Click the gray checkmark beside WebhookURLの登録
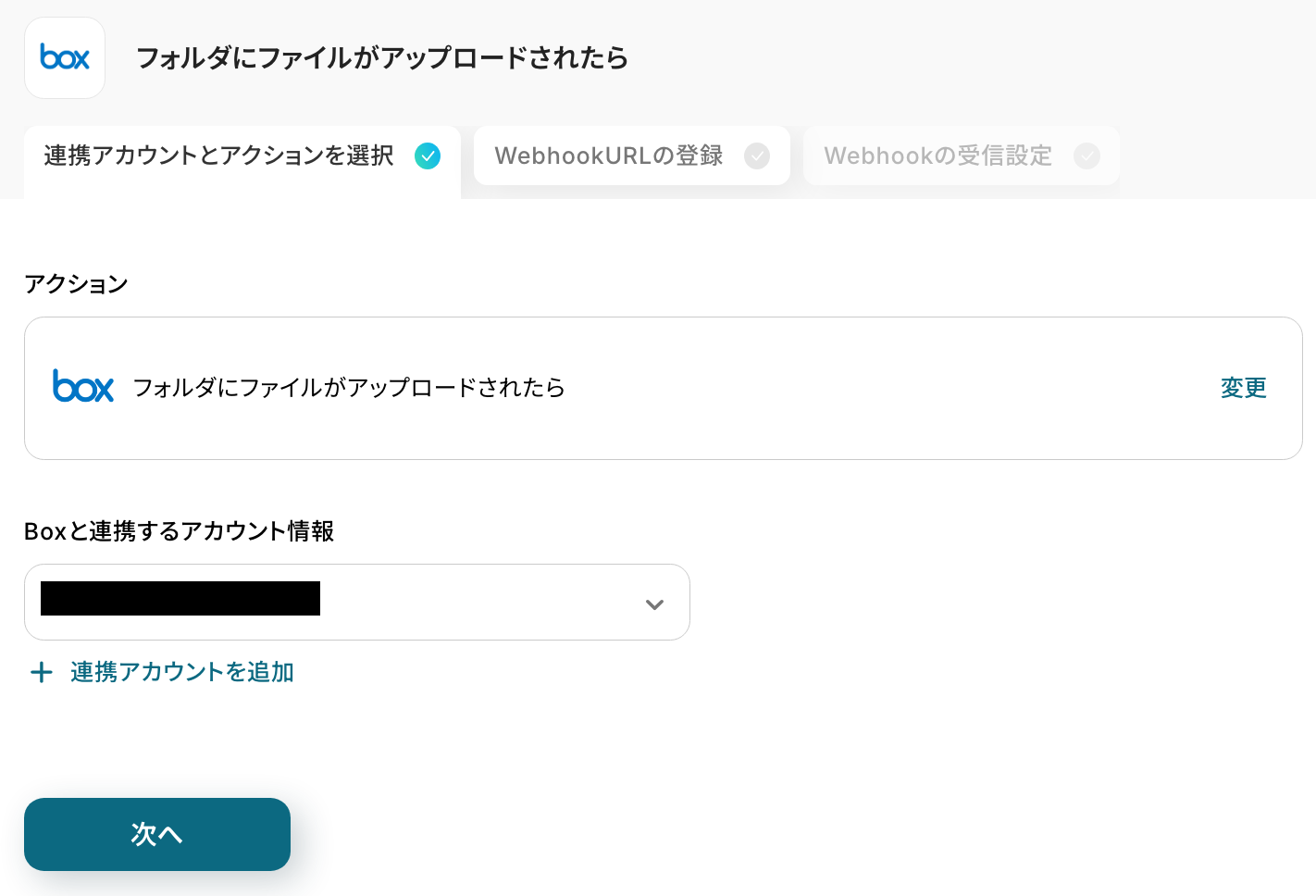 pyautogui.click(x=757, y=156)
